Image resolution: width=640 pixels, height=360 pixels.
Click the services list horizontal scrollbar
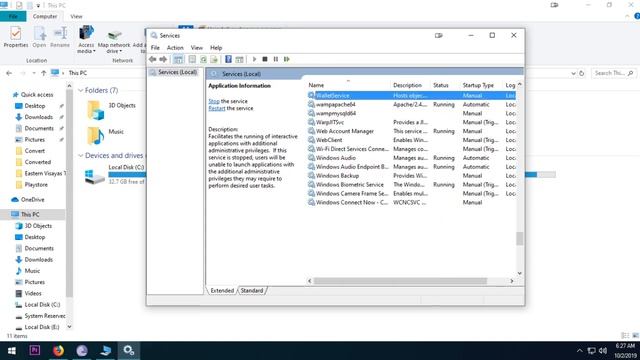(x=400, y=281)
